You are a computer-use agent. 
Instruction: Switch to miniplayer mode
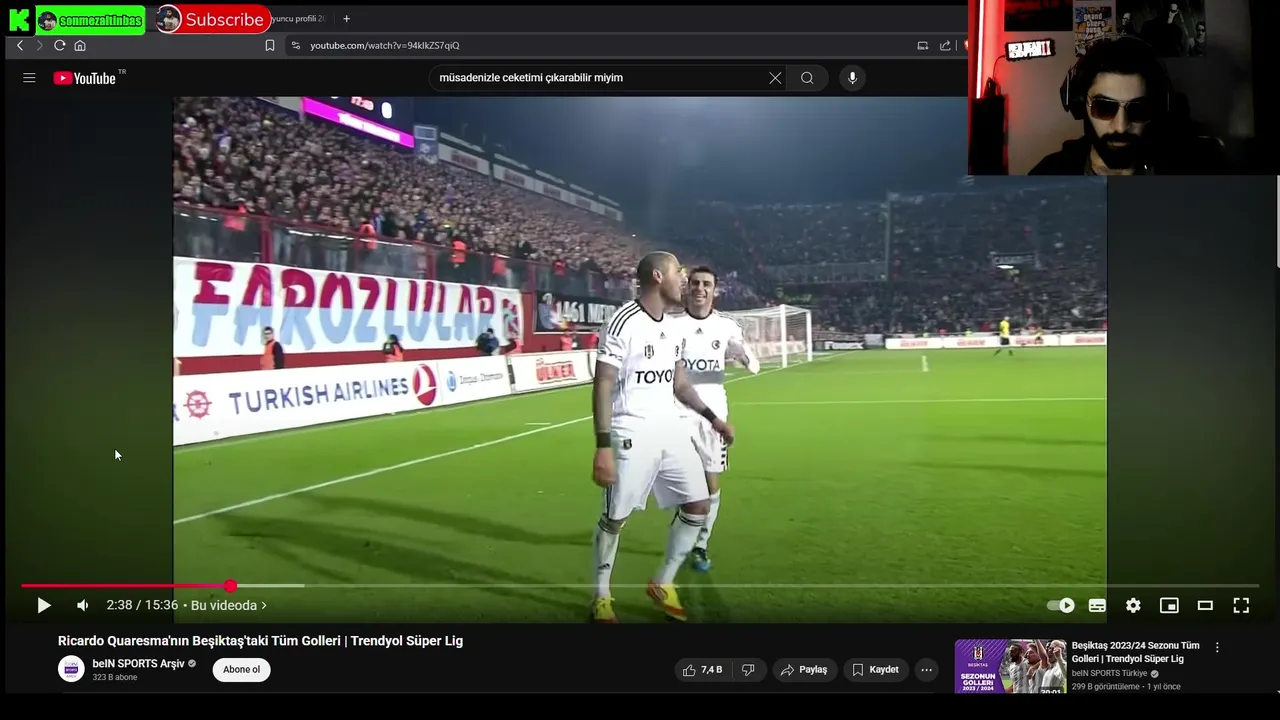pyautogui.click(x=1169, y=605)
